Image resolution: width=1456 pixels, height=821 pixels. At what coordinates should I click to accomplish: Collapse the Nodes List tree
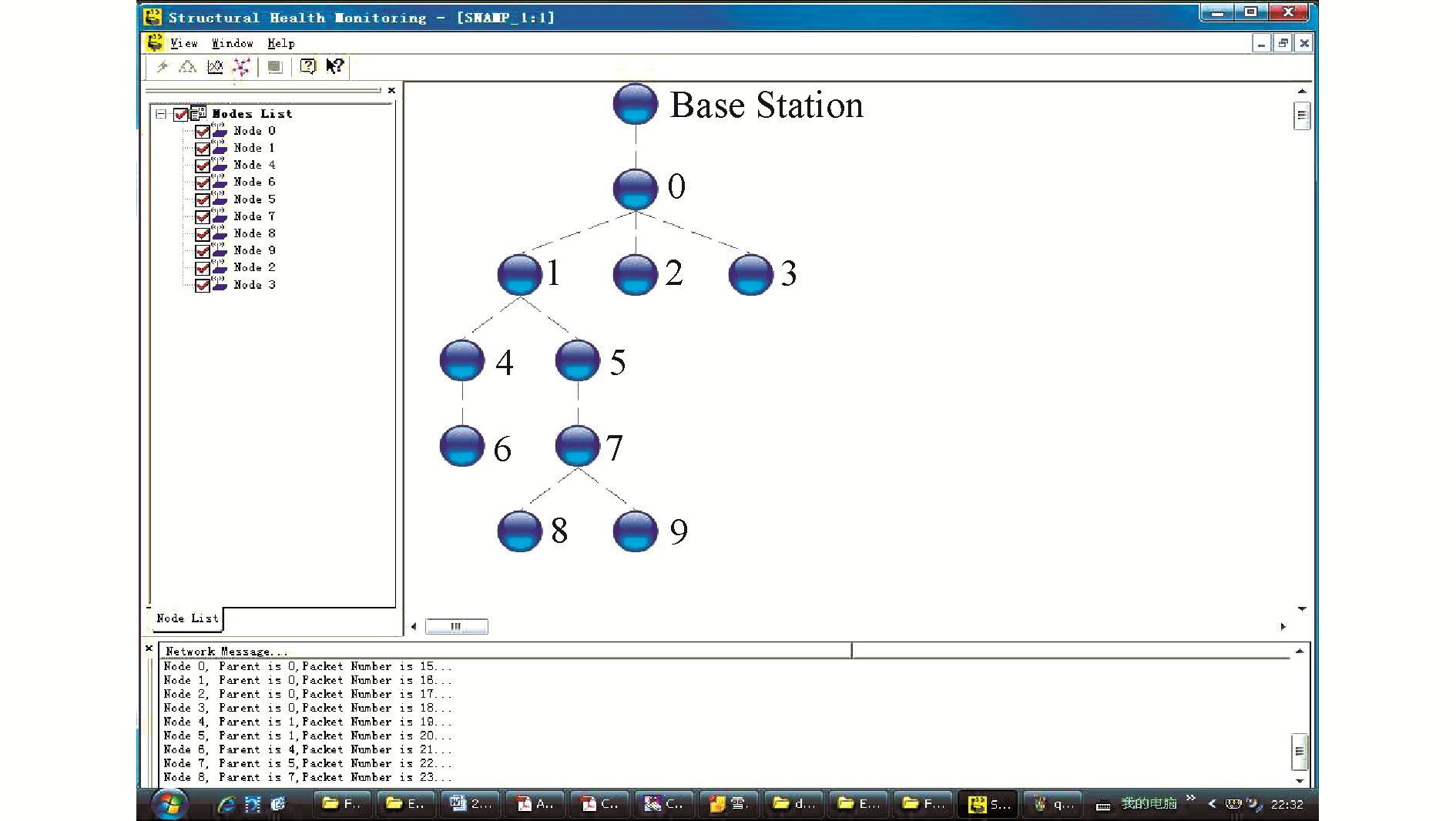(161, 114)
